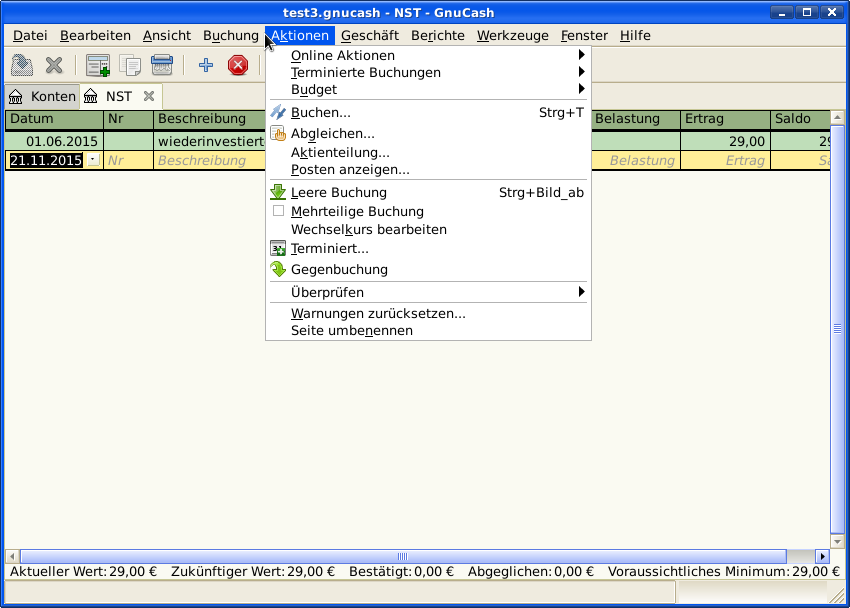Close the NST tab
Screen dimensions: 850x608
(149, 96)
